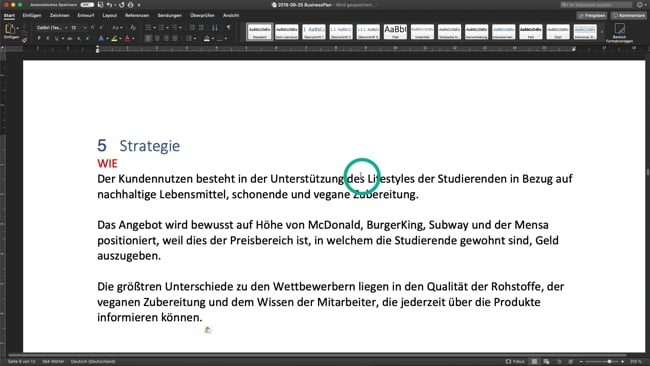Apply subscript formatting
Viewport: 650px width, 366px height.
pyautogui.click(x=79, y=39)
